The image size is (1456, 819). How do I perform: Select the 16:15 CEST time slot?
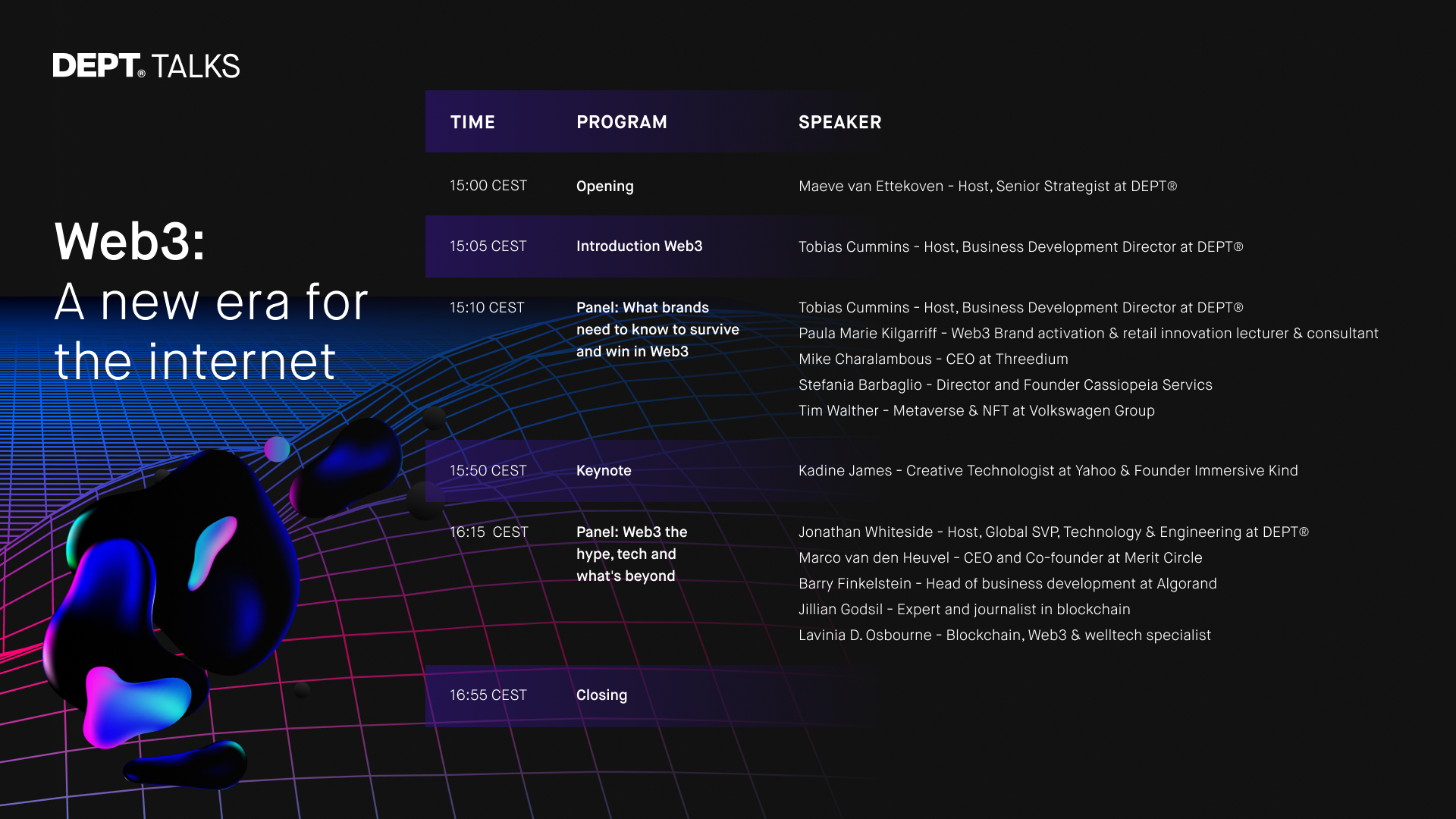(x=488, y=532)
